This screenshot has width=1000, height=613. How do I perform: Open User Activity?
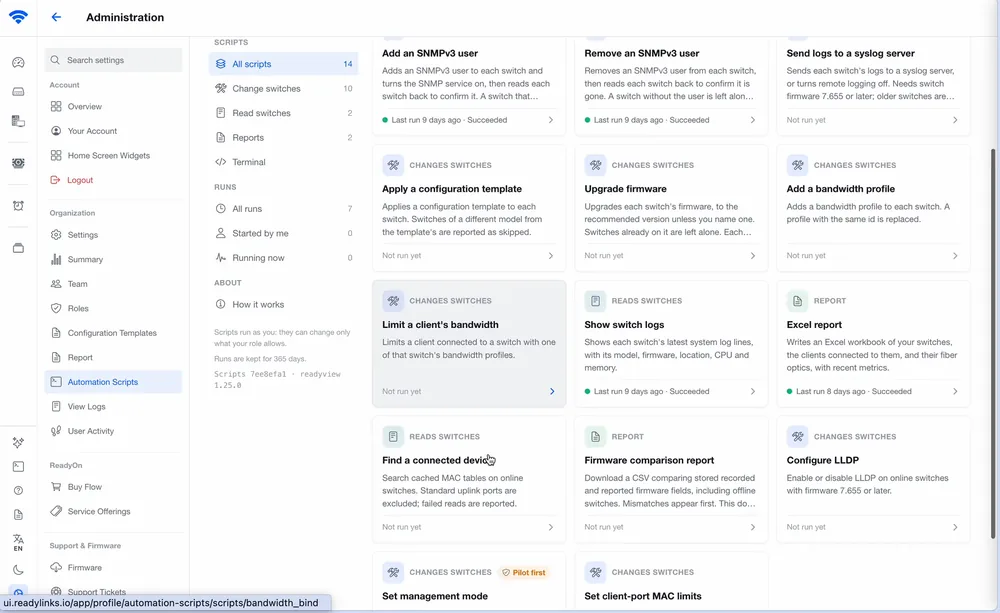point(114,431)
